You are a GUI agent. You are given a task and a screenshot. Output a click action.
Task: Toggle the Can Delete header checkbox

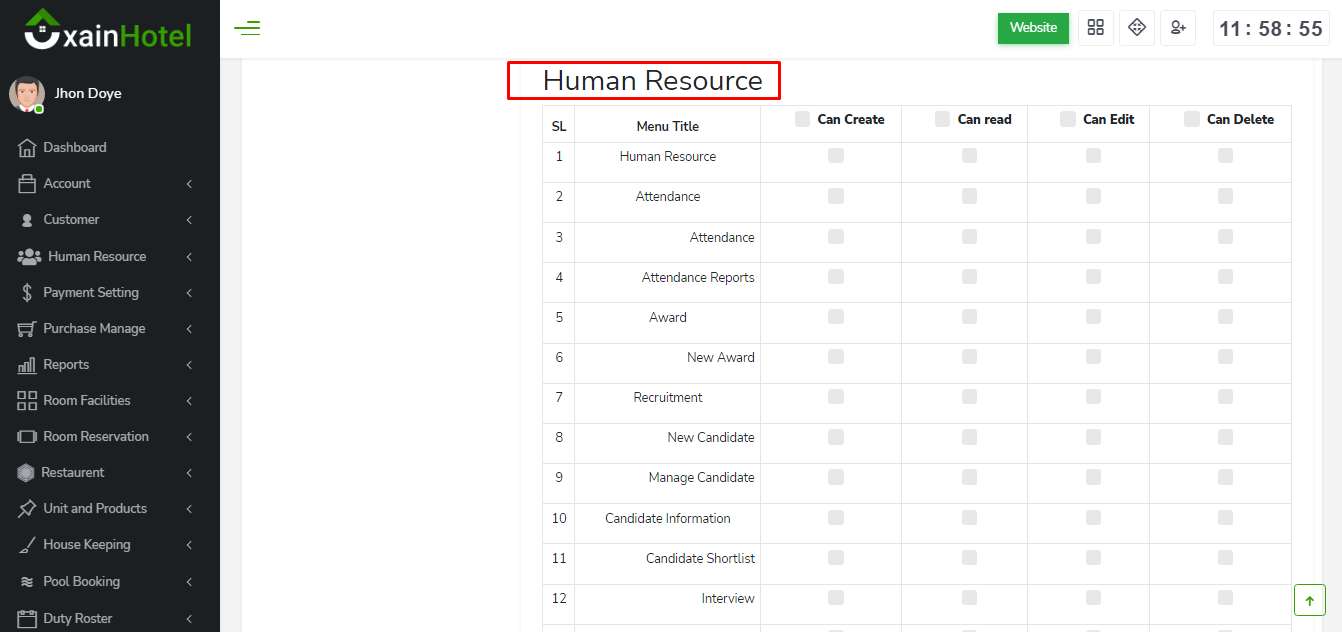[1192, 119]
